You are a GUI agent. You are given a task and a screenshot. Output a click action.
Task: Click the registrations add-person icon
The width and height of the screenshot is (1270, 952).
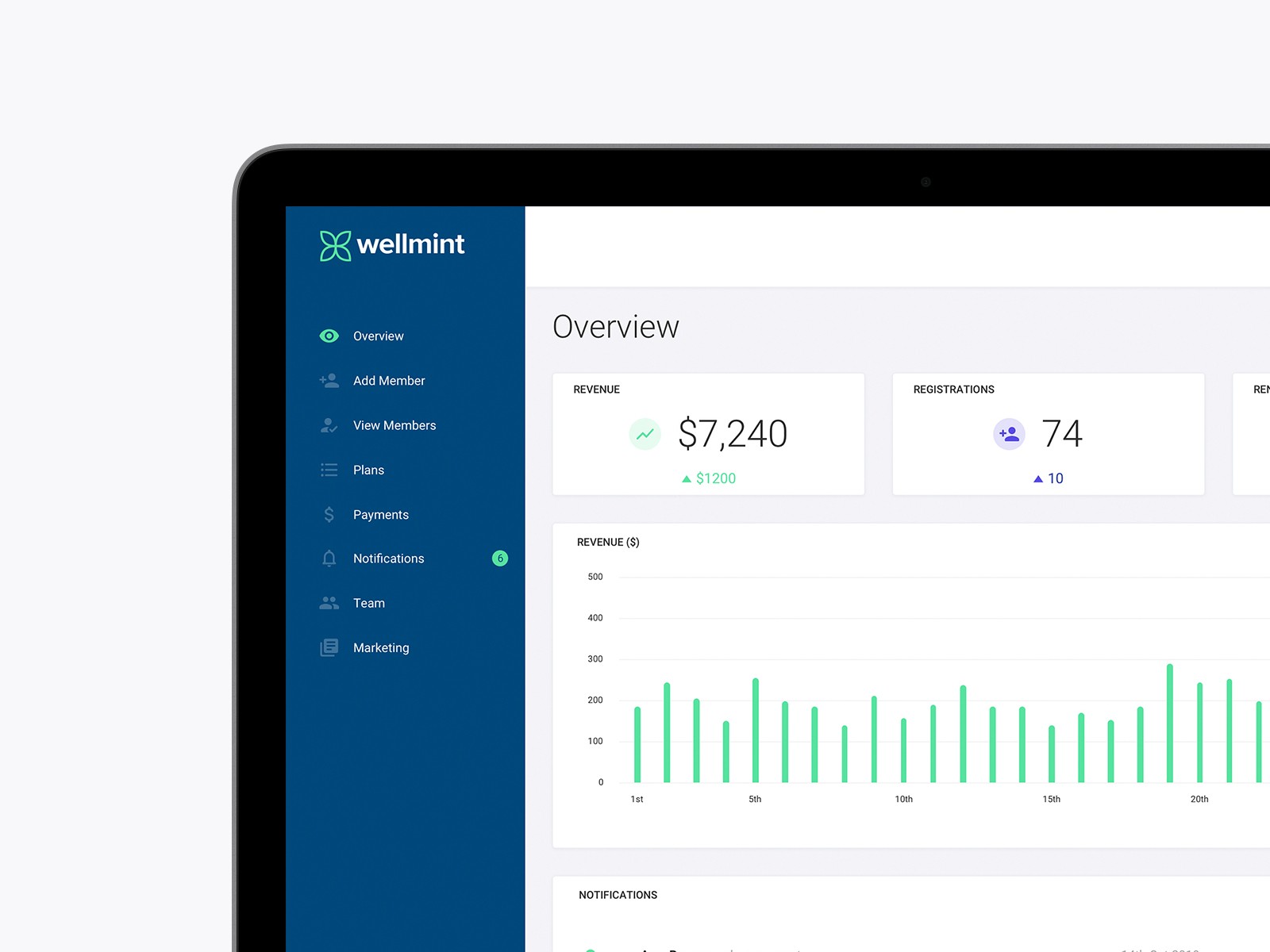1009,434
